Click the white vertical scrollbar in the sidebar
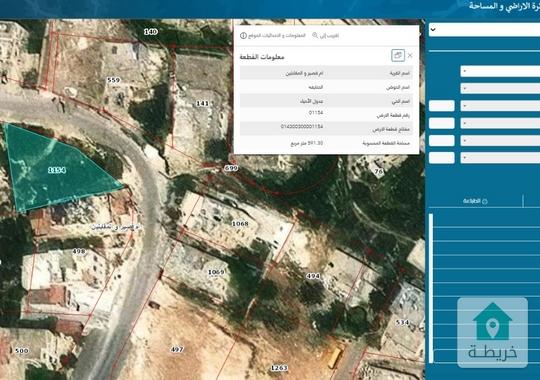 [x=431, y=288]
